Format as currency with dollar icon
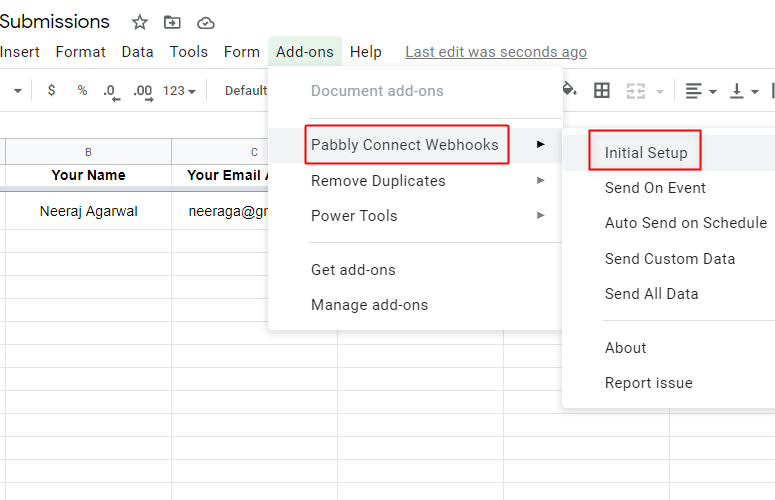Screen dimensions: 775x500 [51, 90]
